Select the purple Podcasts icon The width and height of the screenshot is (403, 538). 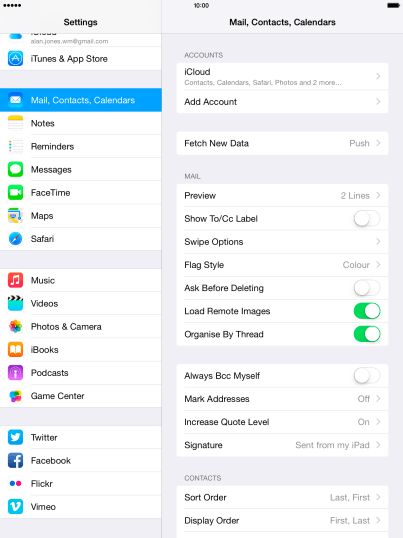tap(15, 373)
